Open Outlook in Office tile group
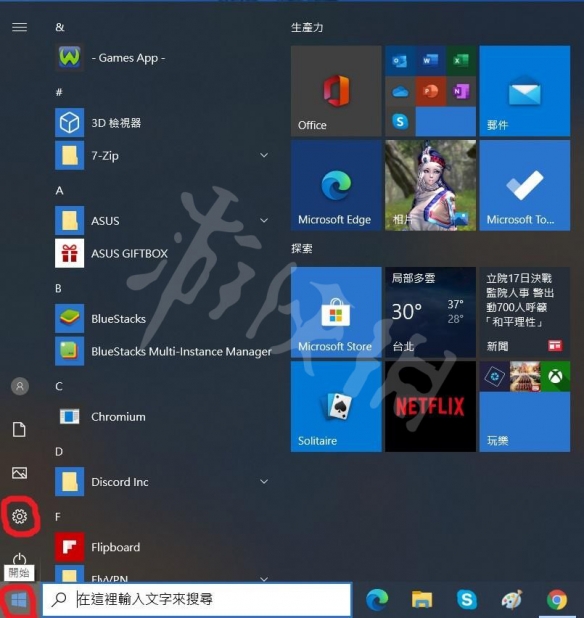584x618 pixels. [400, 61]
